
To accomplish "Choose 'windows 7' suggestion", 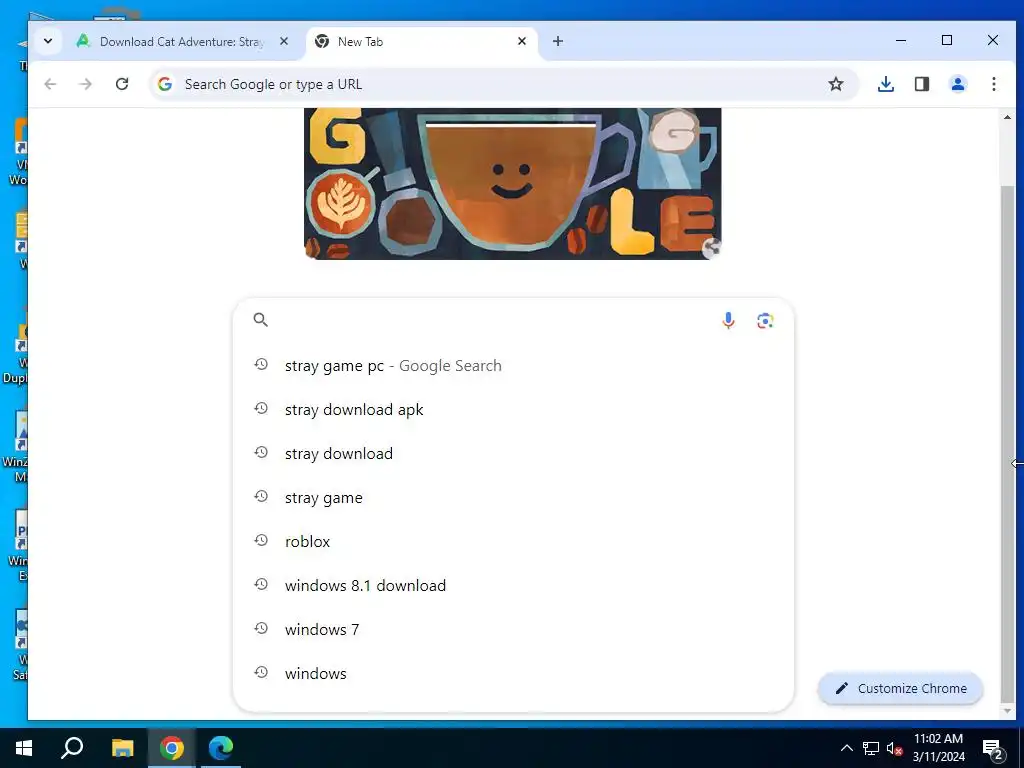I will click(513, 630).
